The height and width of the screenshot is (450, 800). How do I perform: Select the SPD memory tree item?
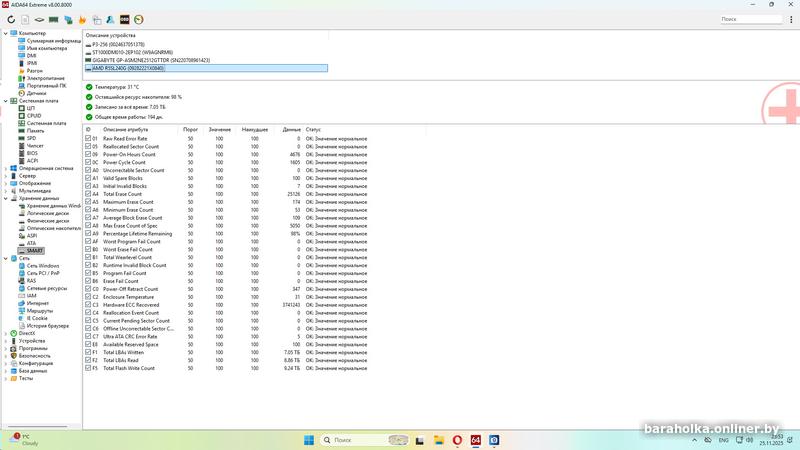click(31, 138)
